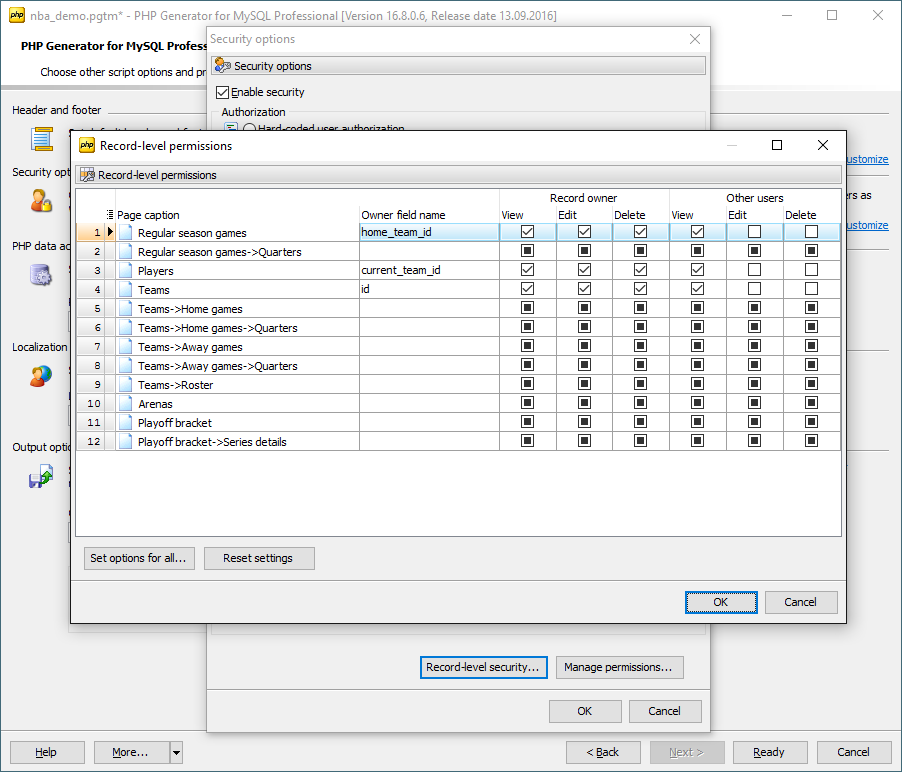Open the More... button dropdown arrow

tap(176, 752)
